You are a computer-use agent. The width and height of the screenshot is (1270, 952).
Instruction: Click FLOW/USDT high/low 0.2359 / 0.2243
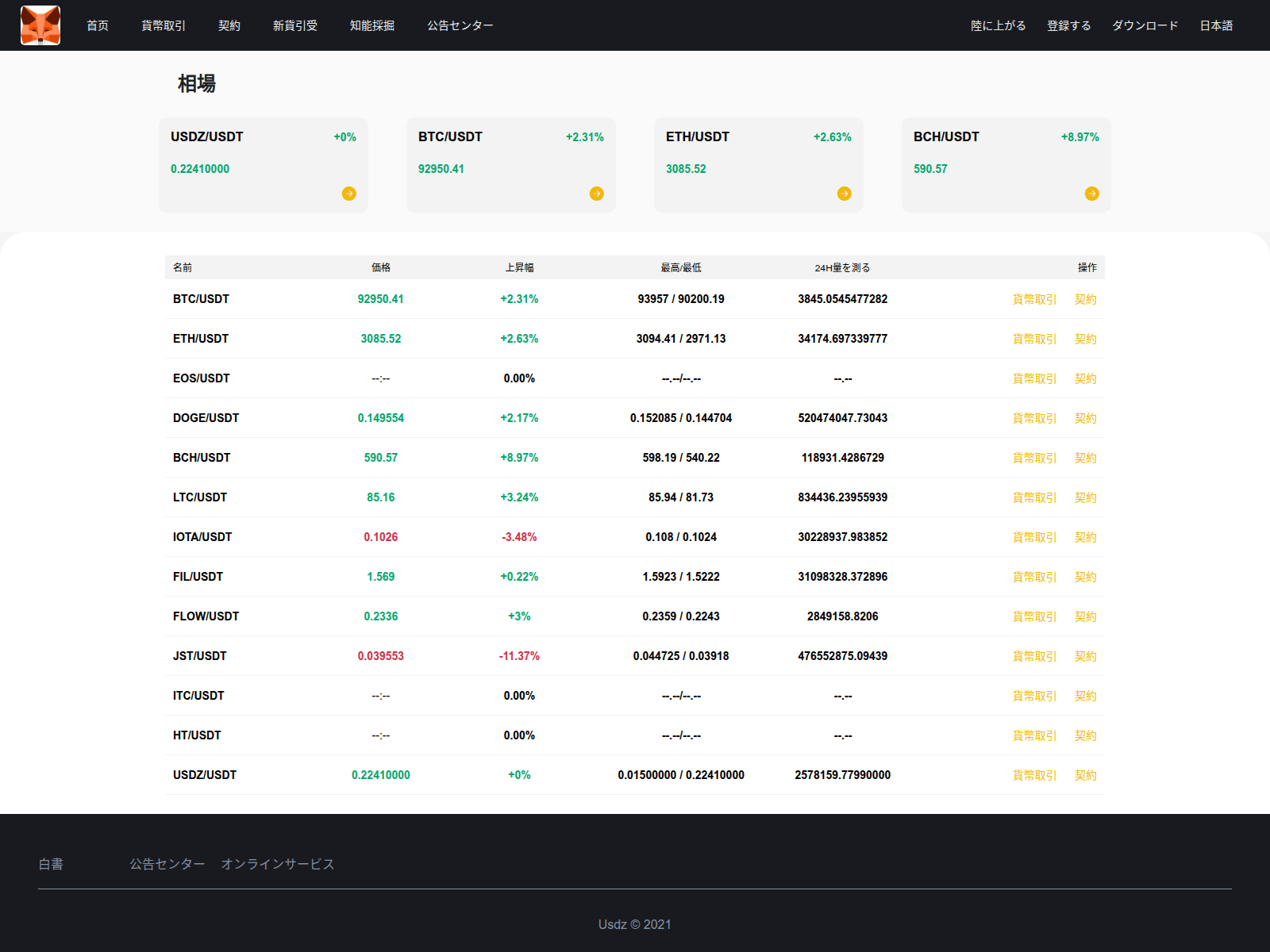(x=681, y=616)
